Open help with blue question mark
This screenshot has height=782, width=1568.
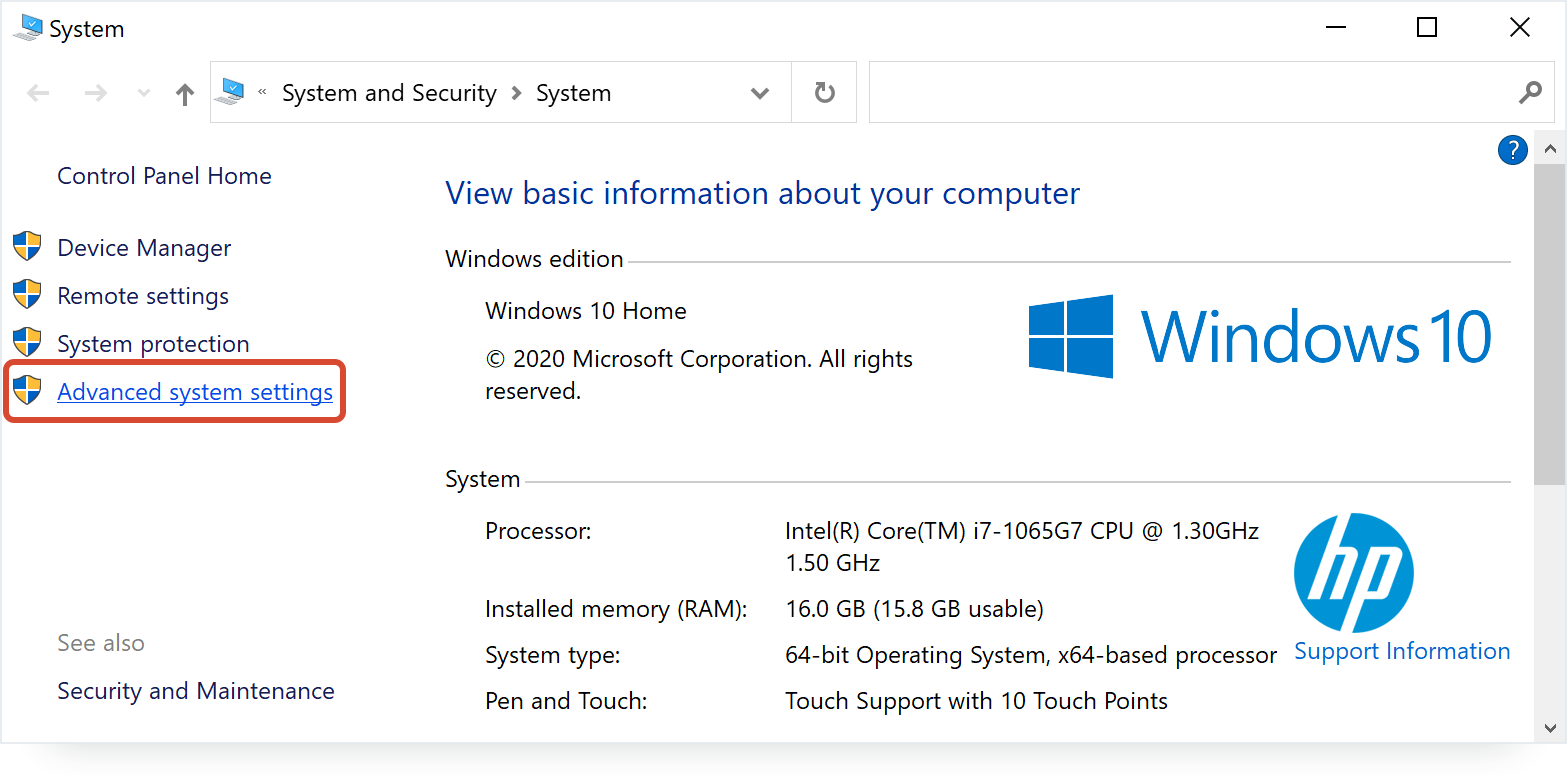pyautogui.click(x=1512, y=150)
